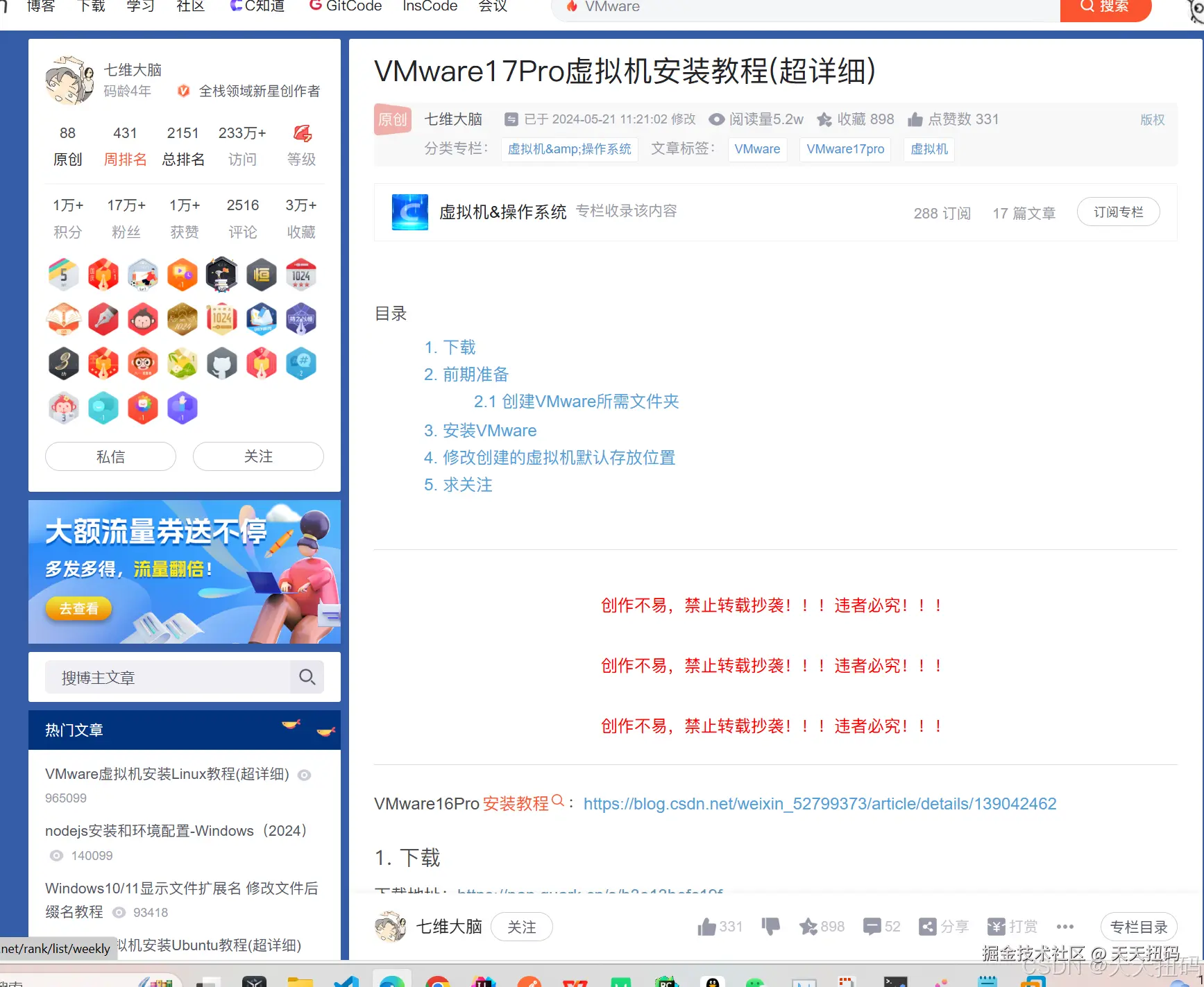The image size is (1204, 987).
Task: Open the GitCode menu item
Action: pos(346,6)
